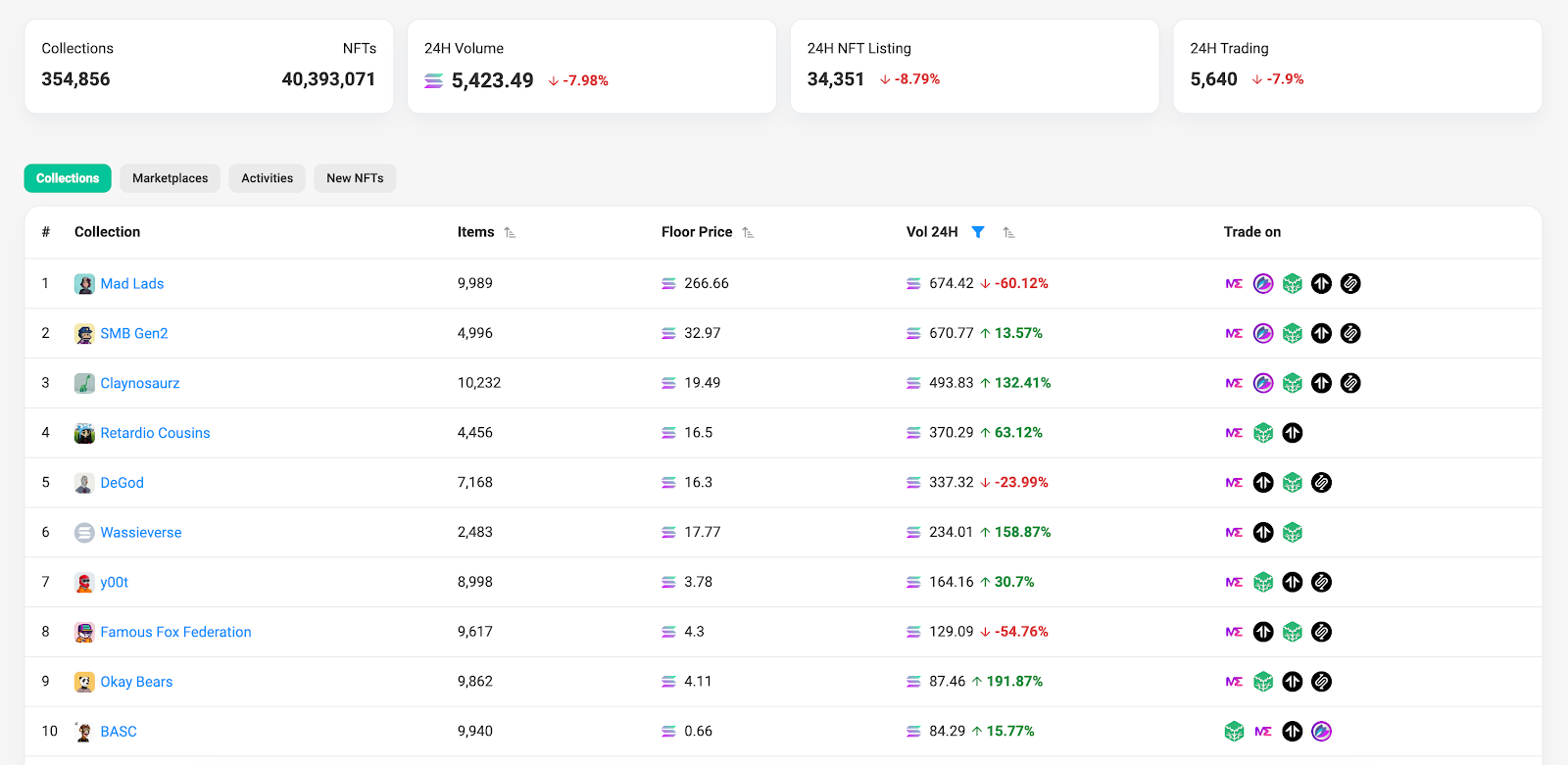This screenshot has height=765, width=1568.
Task: Open Magic Eden icon in the Retardio Cousins row
Action: 1234,433
